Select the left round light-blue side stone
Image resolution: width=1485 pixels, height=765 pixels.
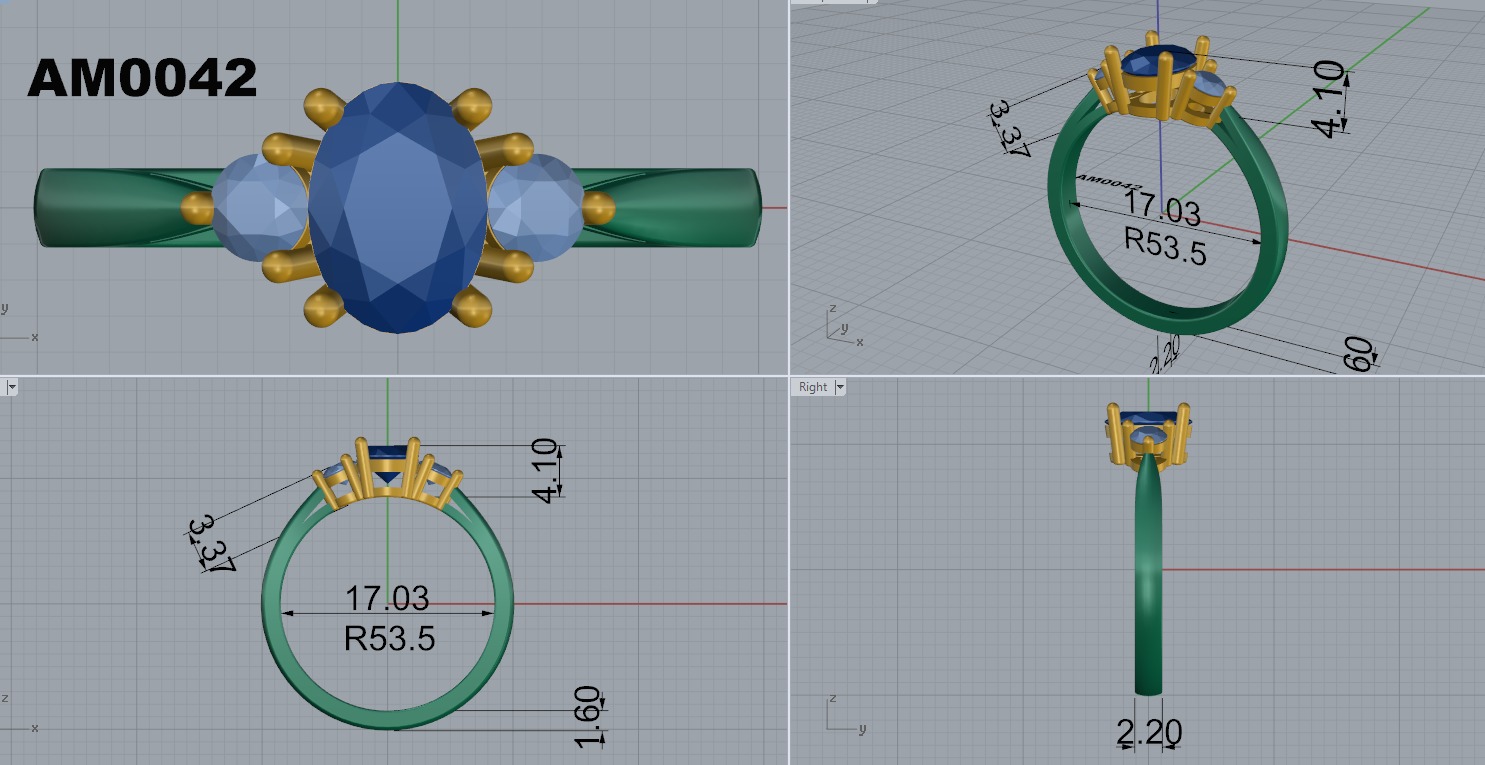[x=260, y=208]
